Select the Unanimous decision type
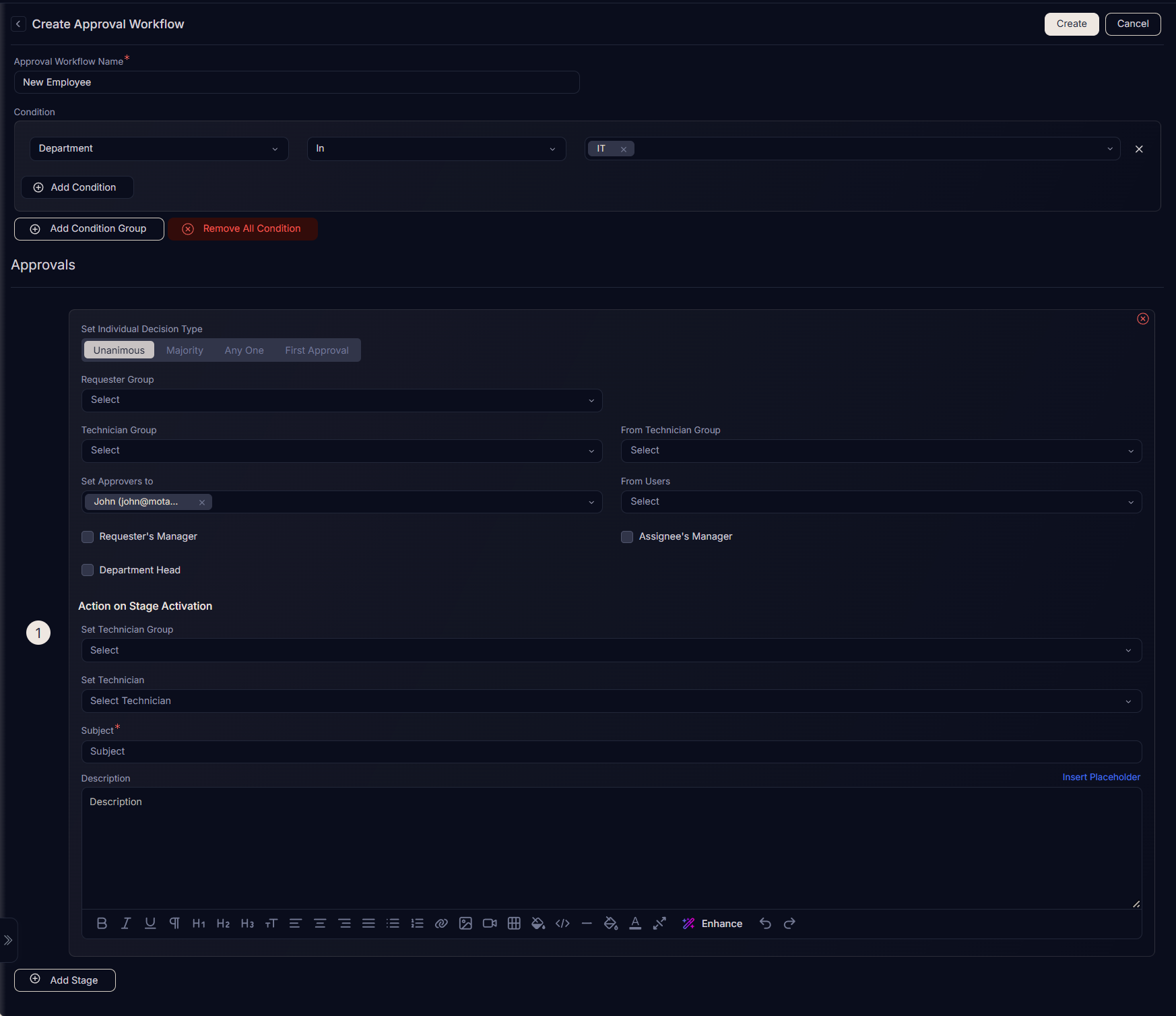Image resolution: width=1176 pixels, height=1016 pixels. pos(119,350)
